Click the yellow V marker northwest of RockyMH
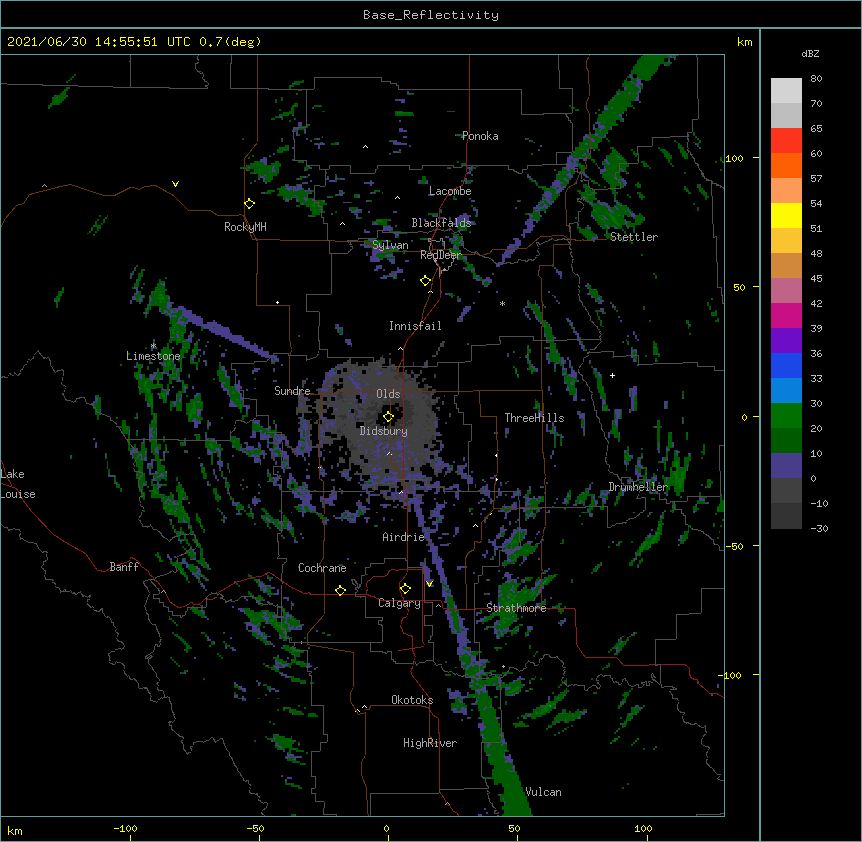 click(x=175, y=184)
